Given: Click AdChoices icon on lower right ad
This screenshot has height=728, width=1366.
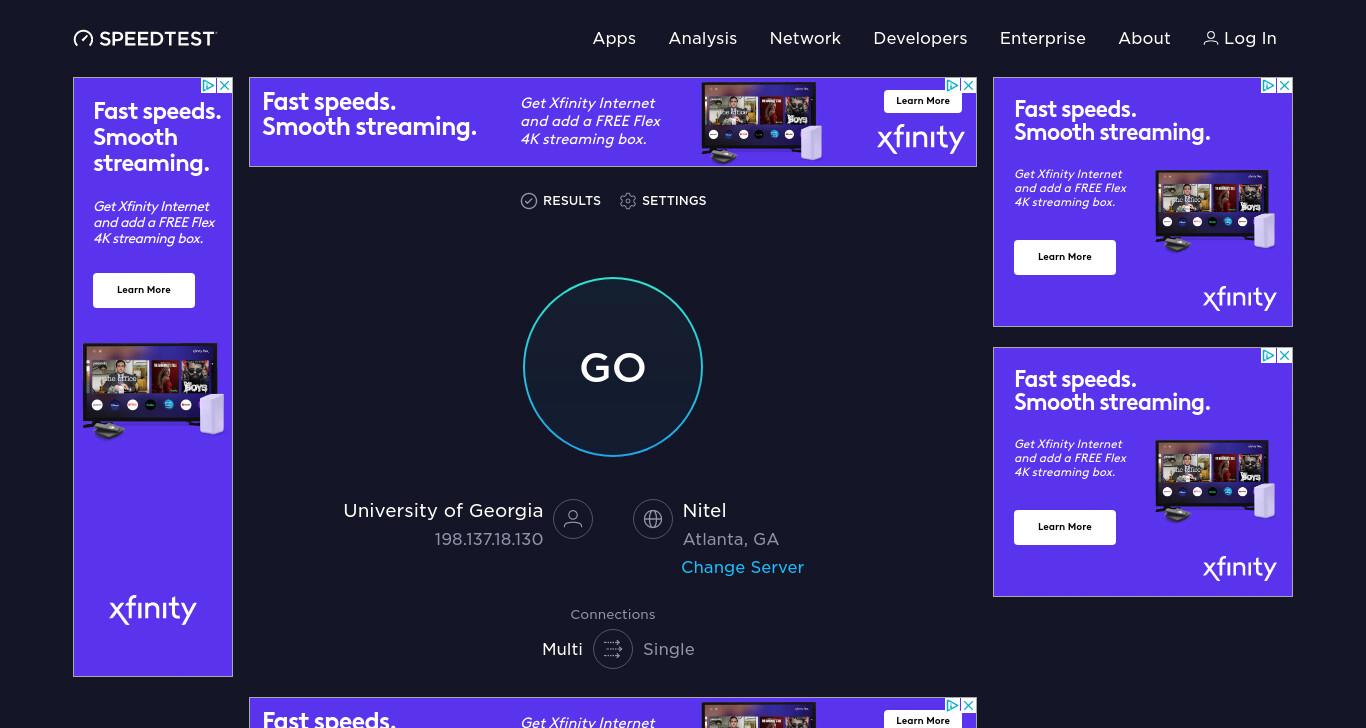Looking at the screenshot, I should [x=1268, y=356].
